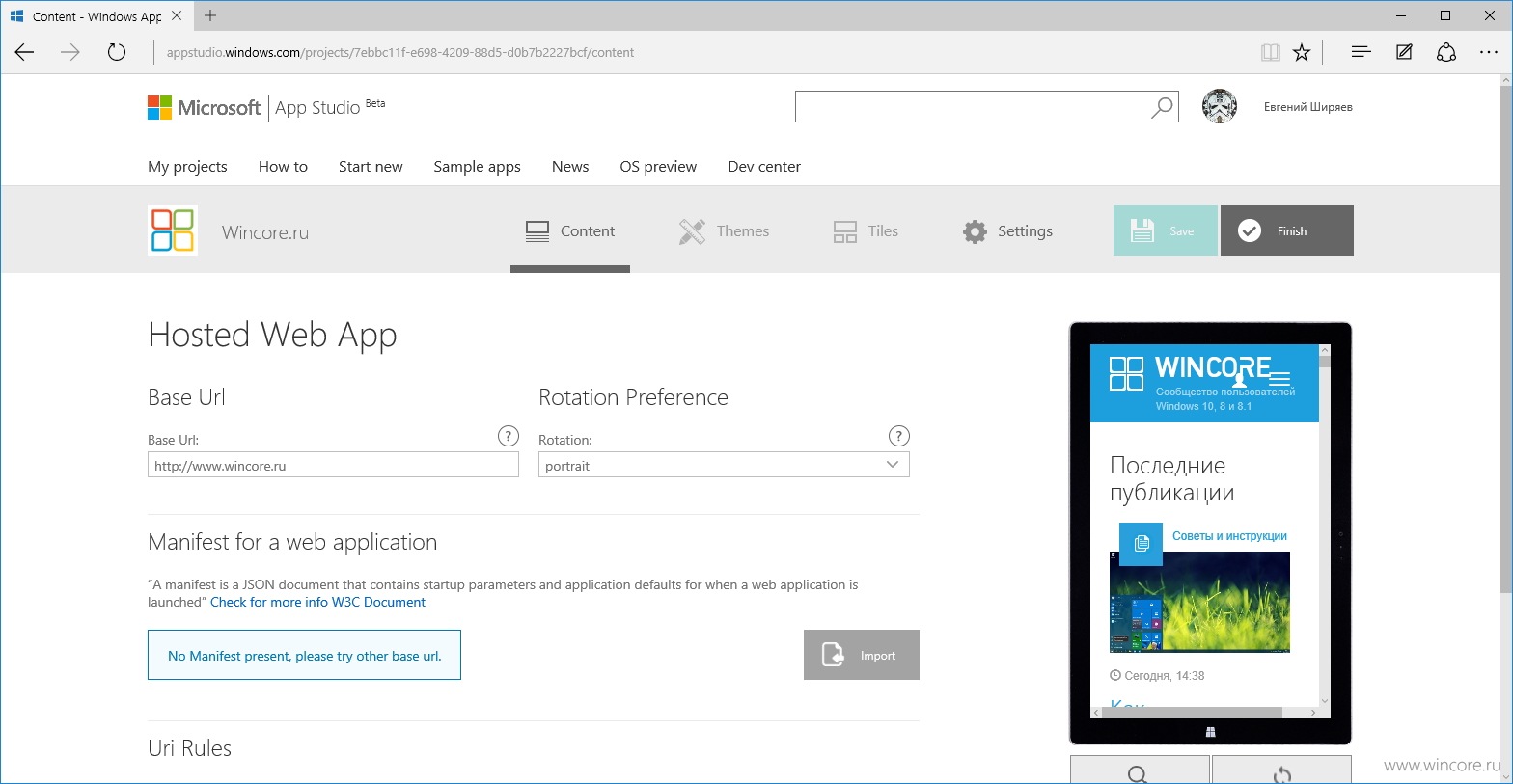Click the hamburger menu in preview
The image size is (1513, 784).
point(1279,377)
